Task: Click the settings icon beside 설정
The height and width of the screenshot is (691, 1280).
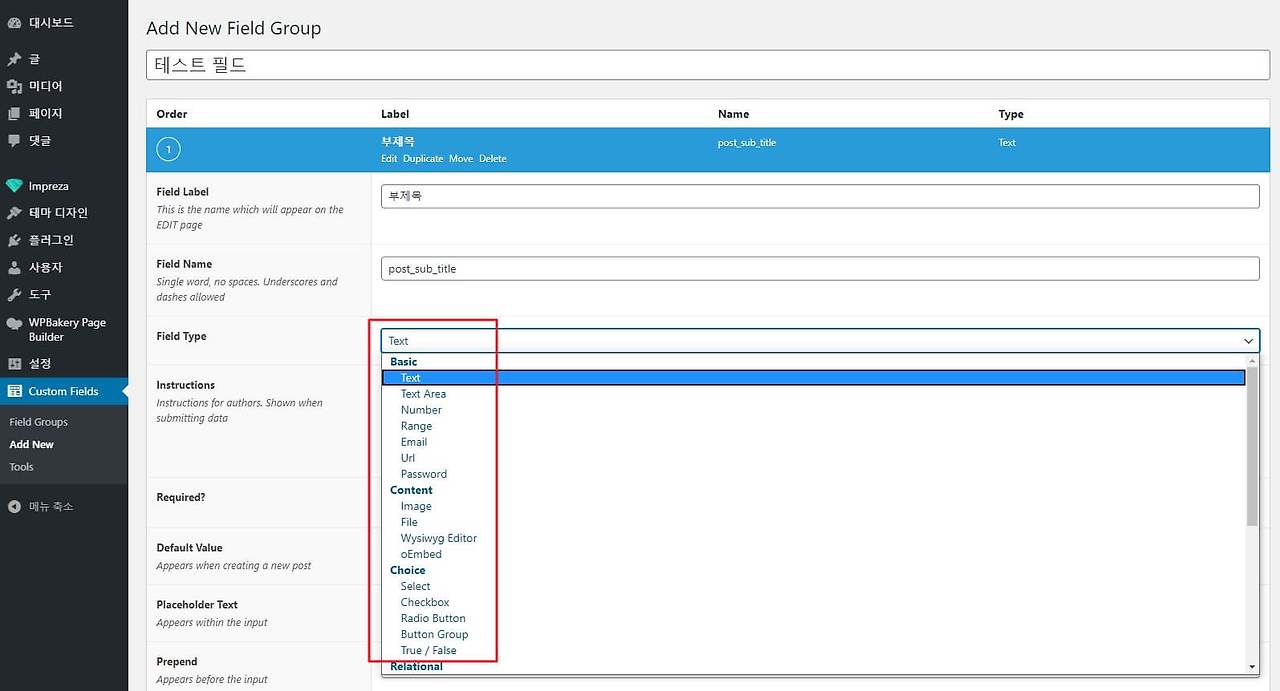Action: (14, 363)
